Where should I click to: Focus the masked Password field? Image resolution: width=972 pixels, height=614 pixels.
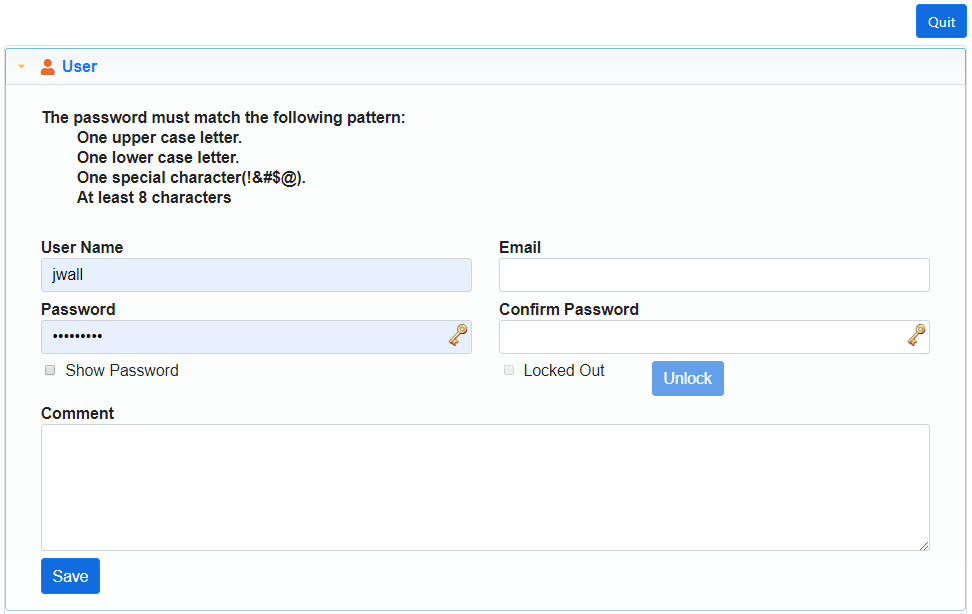tap(240, 337)
